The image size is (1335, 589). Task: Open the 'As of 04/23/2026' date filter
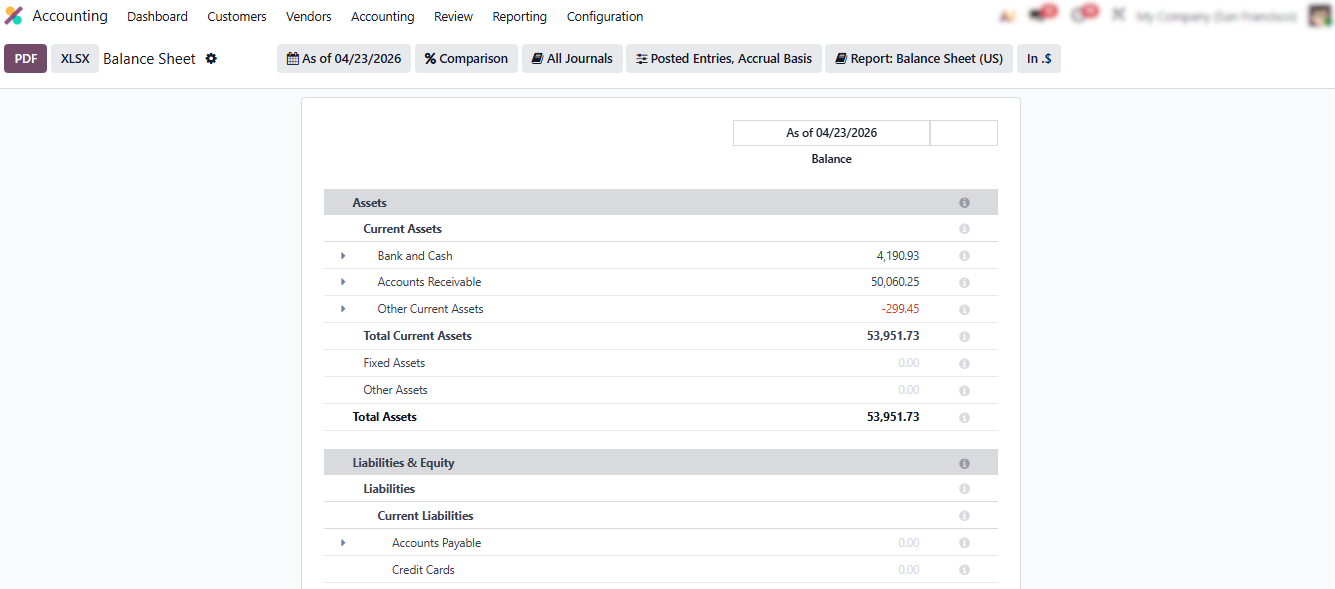click(344, 59)
